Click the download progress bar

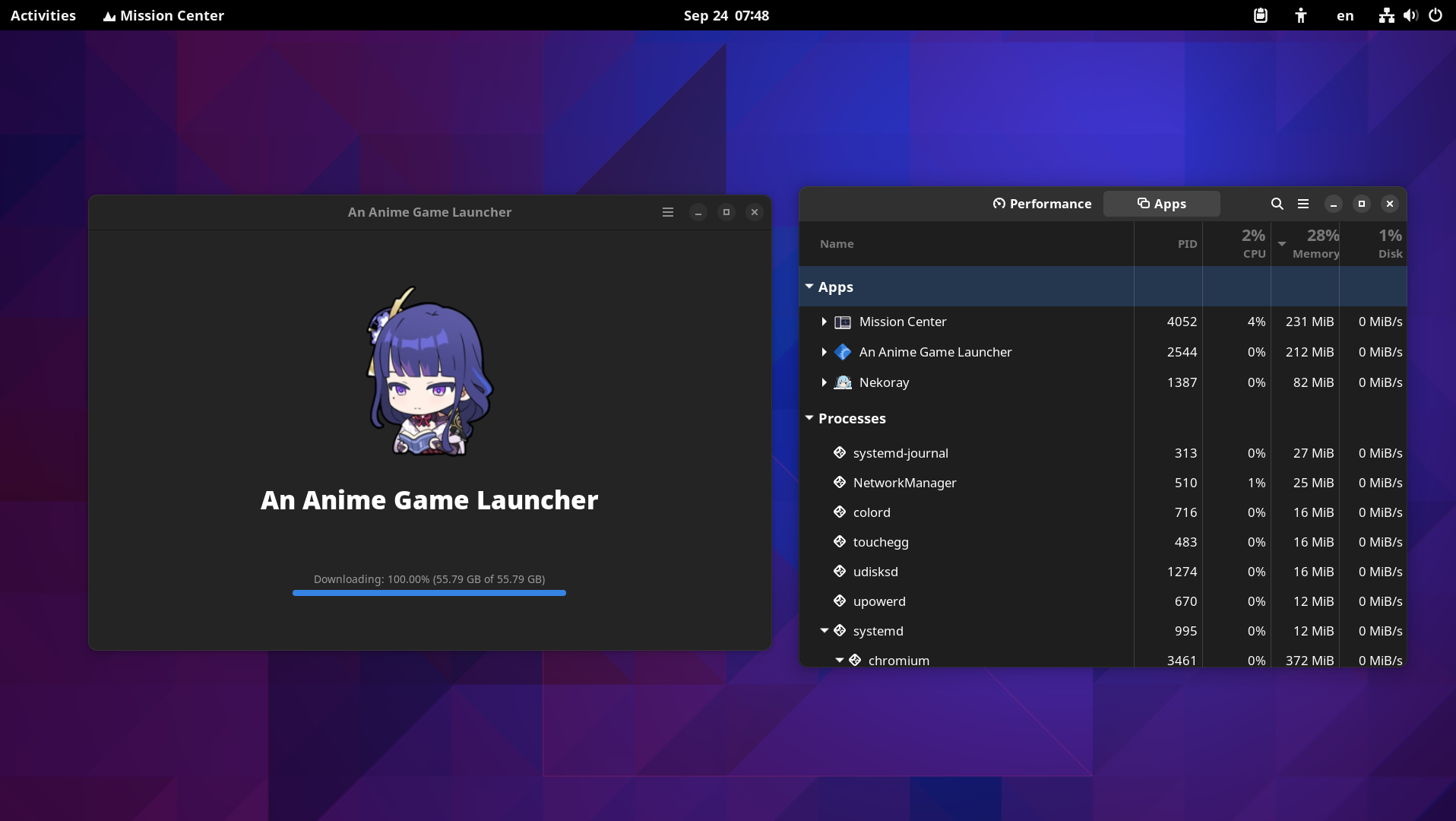coord(429,593)
